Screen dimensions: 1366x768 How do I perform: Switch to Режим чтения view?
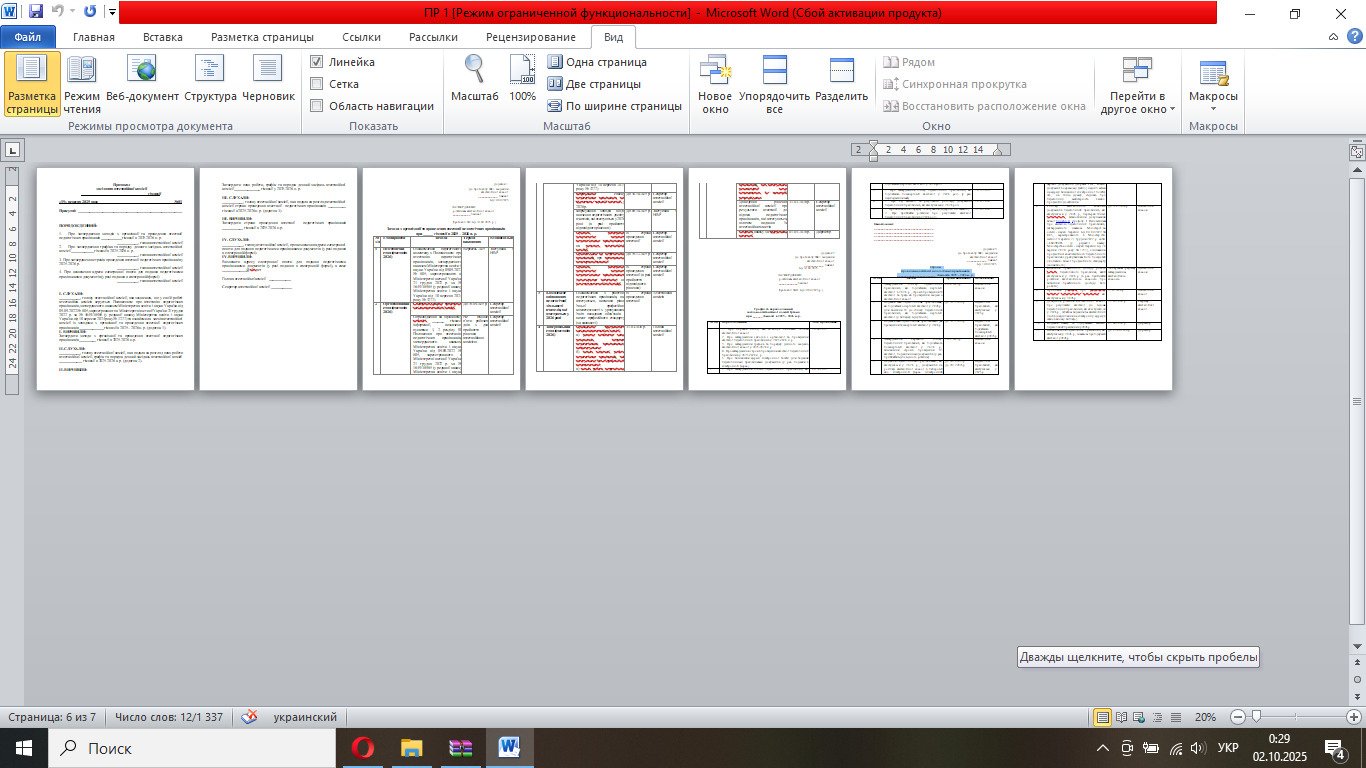(82, 83)
